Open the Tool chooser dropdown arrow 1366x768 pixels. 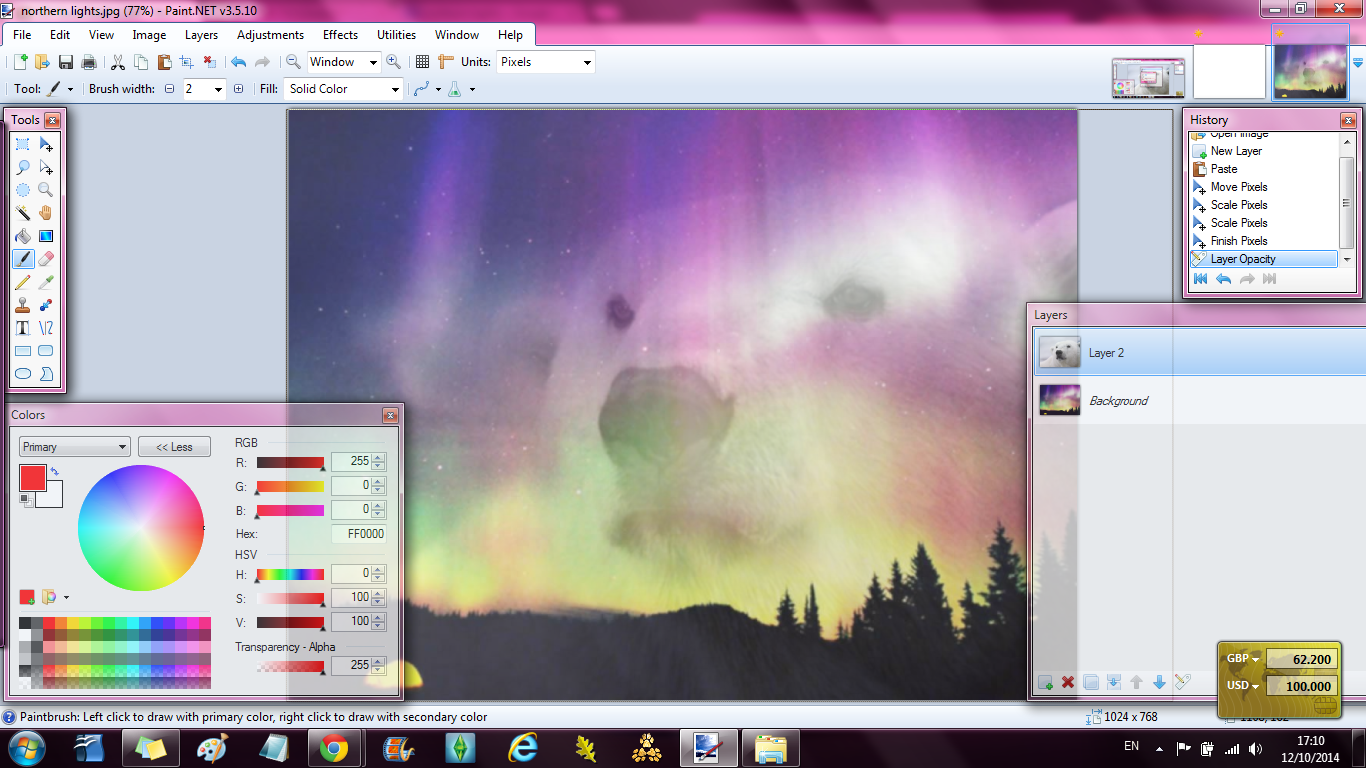(x=70, y=89)
